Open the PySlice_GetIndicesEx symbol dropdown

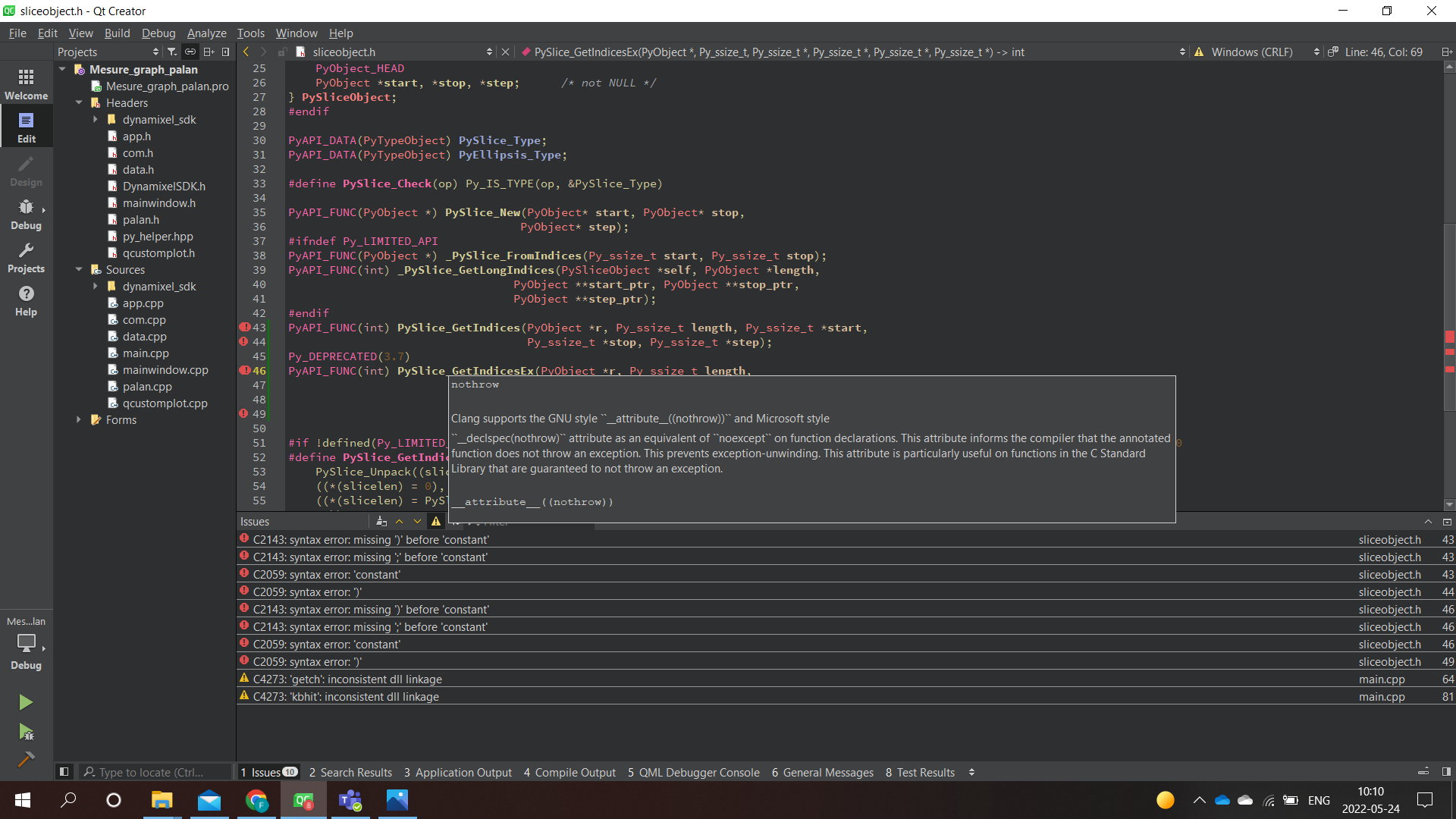(x=1182, y=52)
